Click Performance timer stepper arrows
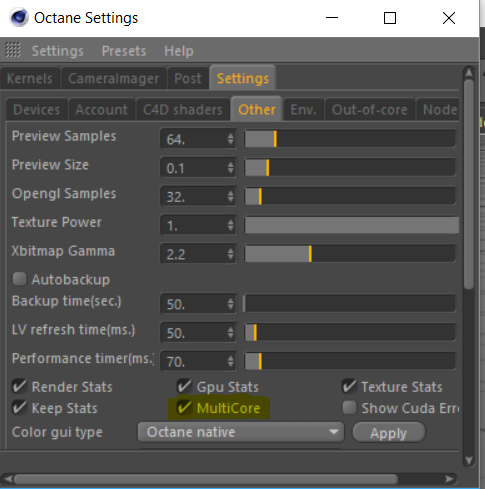485x489 pixels. pyautogui.click(x=231, y=361)
